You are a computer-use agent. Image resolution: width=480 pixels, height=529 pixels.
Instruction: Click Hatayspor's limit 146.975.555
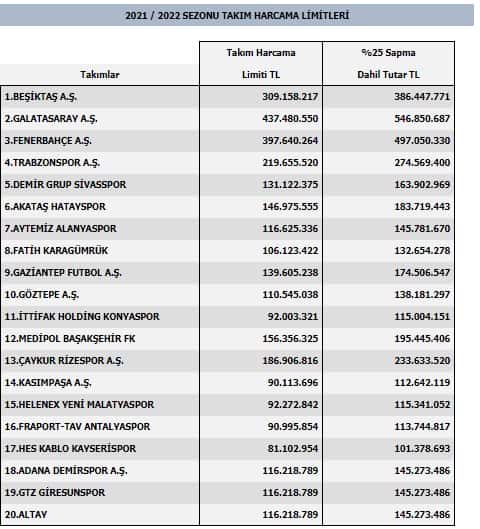click(x=290, y=206)
